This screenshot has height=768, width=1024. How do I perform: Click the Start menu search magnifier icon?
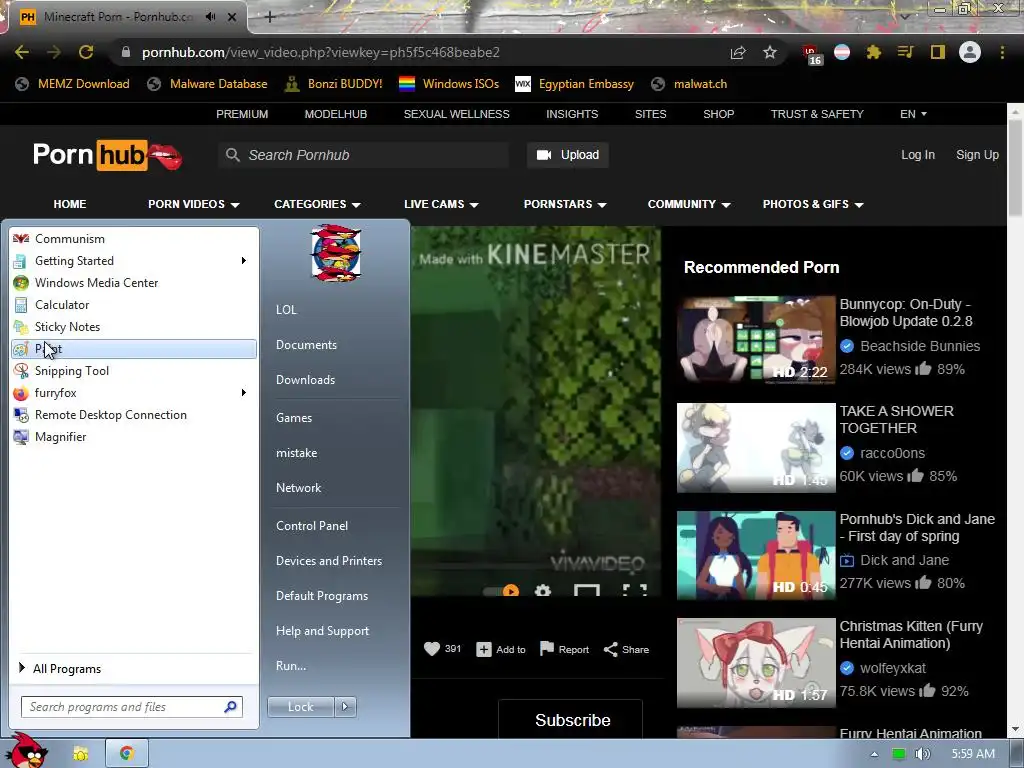tap(231, 707)
